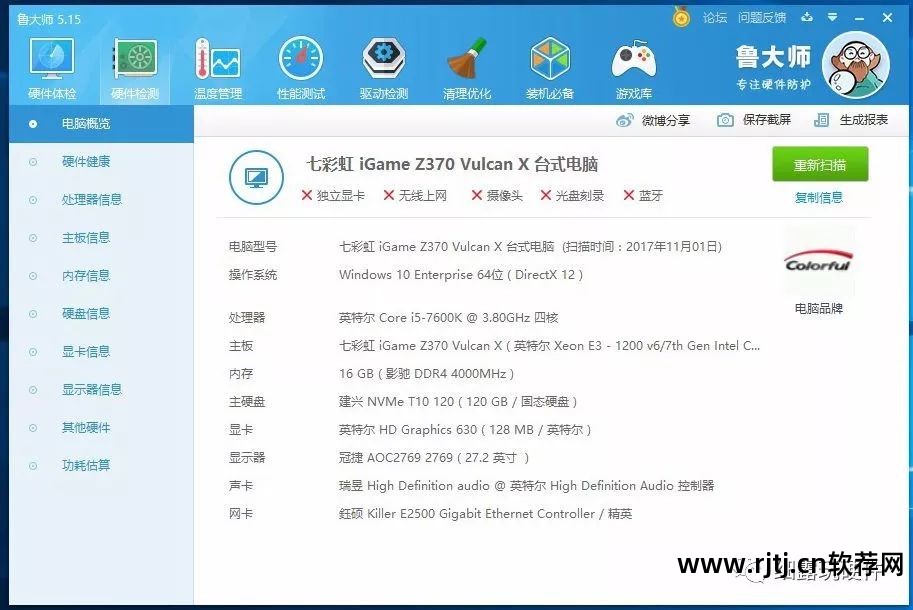The width and height of the screenshot is (913, 610).
Task: Click the gold medal icon in title bar
Action: tap(681, 18)
